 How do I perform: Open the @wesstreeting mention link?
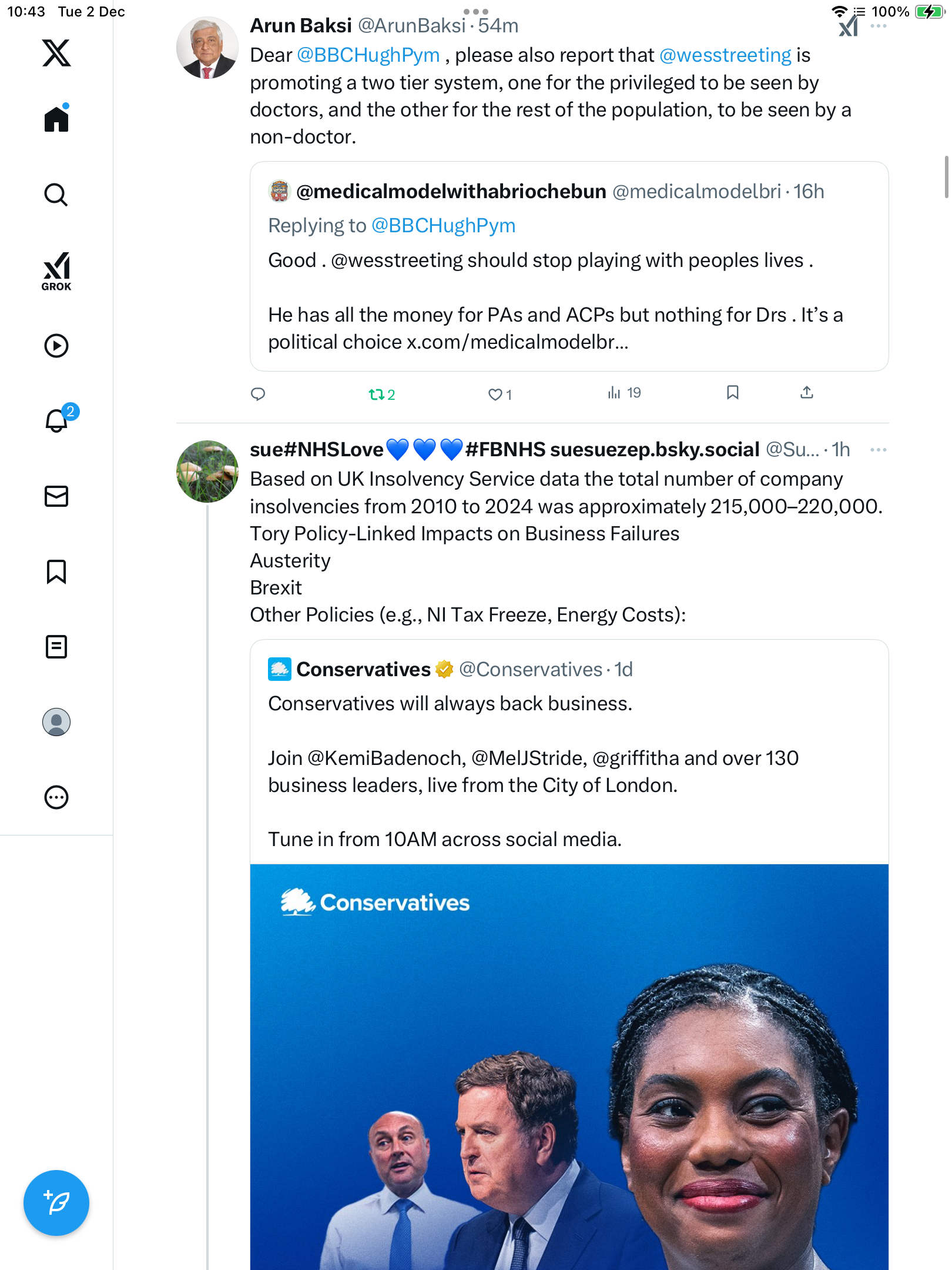(x=725, y=55)
